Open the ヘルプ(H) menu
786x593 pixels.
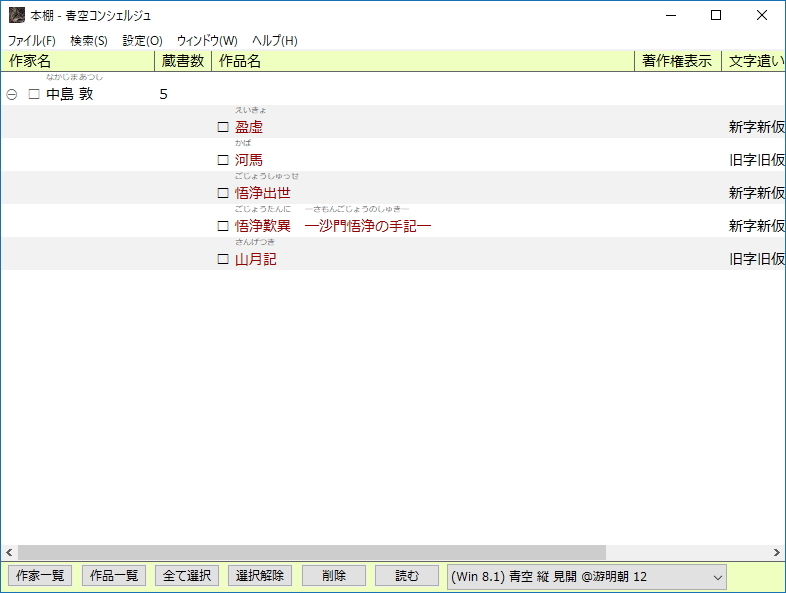point(275,41)
